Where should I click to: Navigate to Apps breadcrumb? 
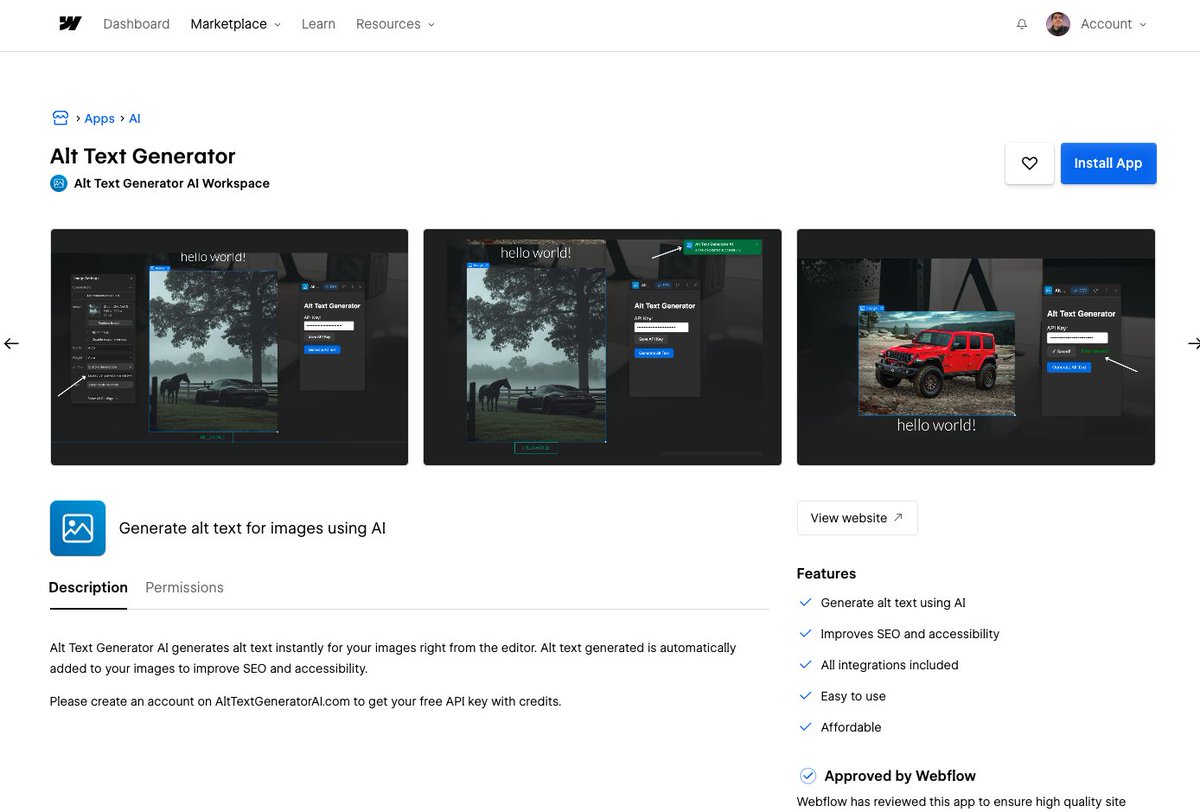coord(99,118)
